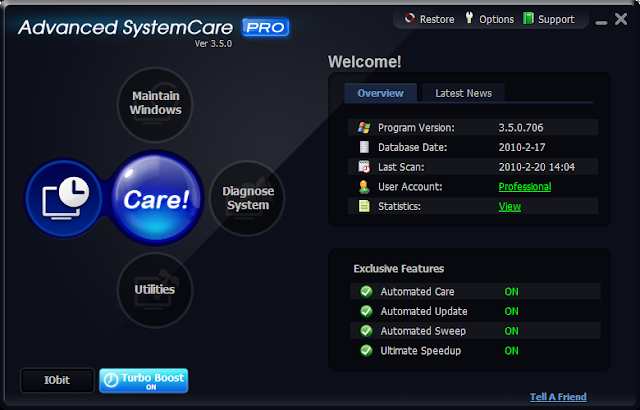This screenshot has height=410, width=640.
Task: Click the Automated Sweep label
Action: 423,331
